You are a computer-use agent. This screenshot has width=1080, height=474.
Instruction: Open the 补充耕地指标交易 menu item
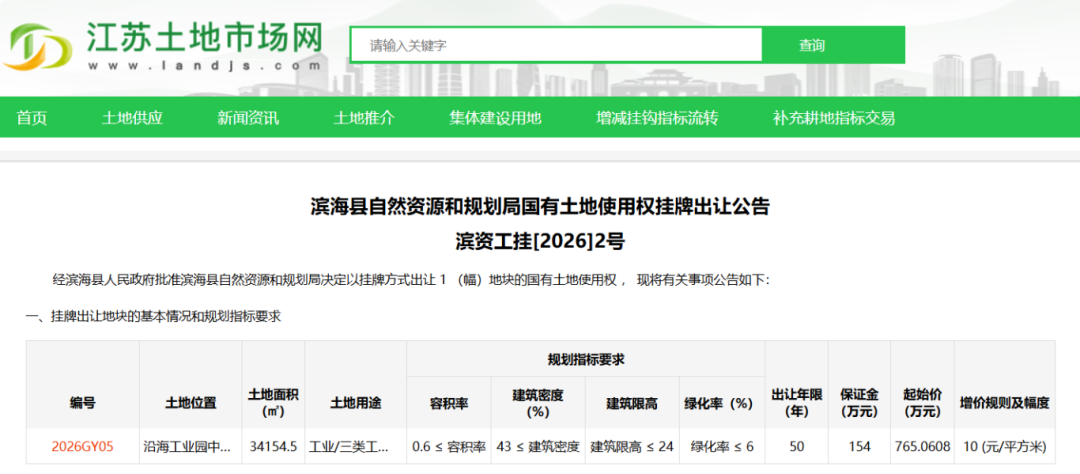(x=834, y=118)
